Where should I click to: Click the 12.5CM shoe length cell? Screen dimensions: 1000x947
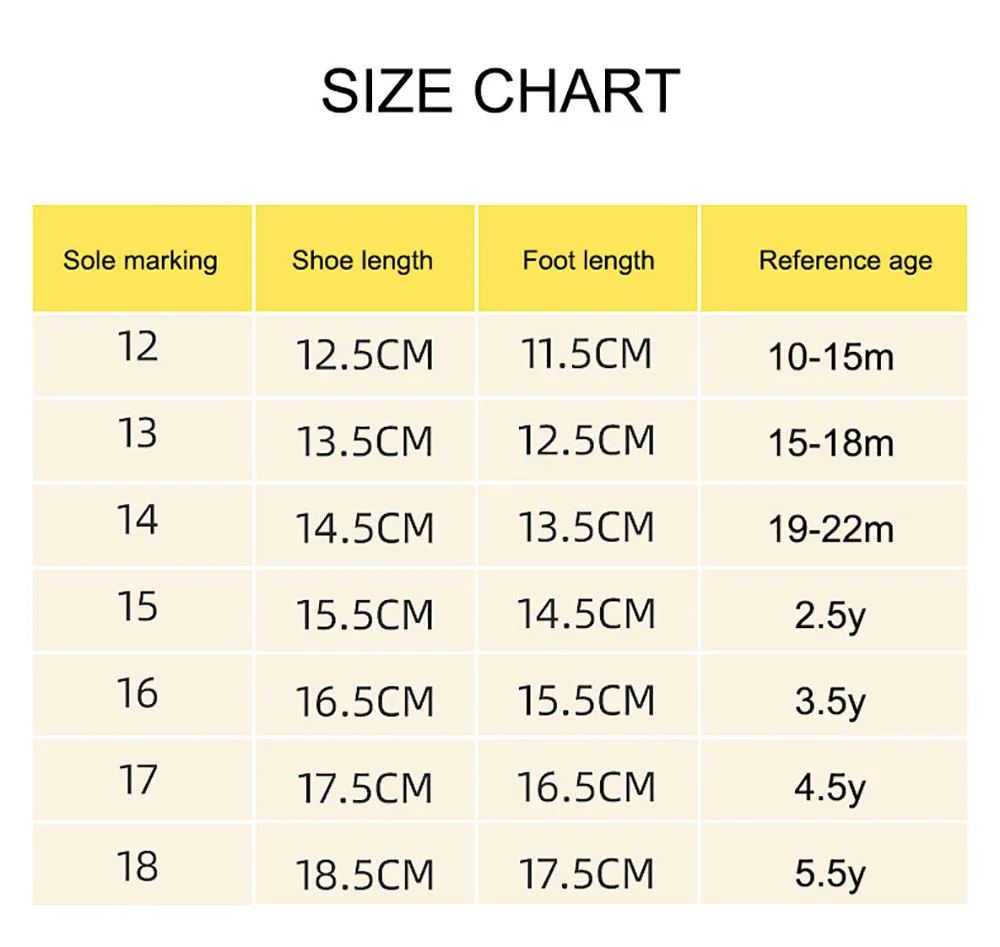tap(364, 356)
